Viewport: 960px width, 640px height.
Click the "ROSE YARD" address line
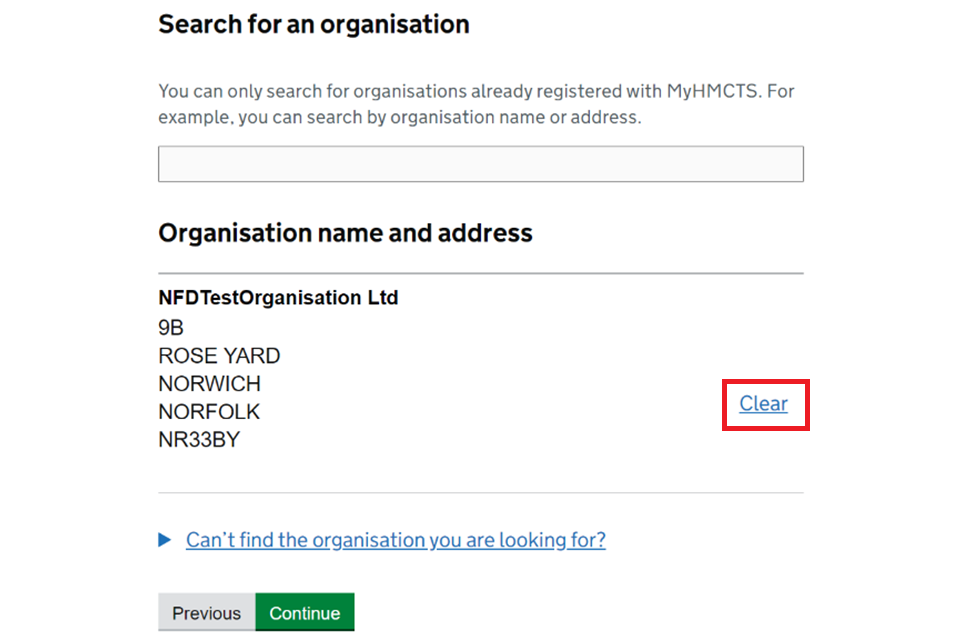[219, 356]
